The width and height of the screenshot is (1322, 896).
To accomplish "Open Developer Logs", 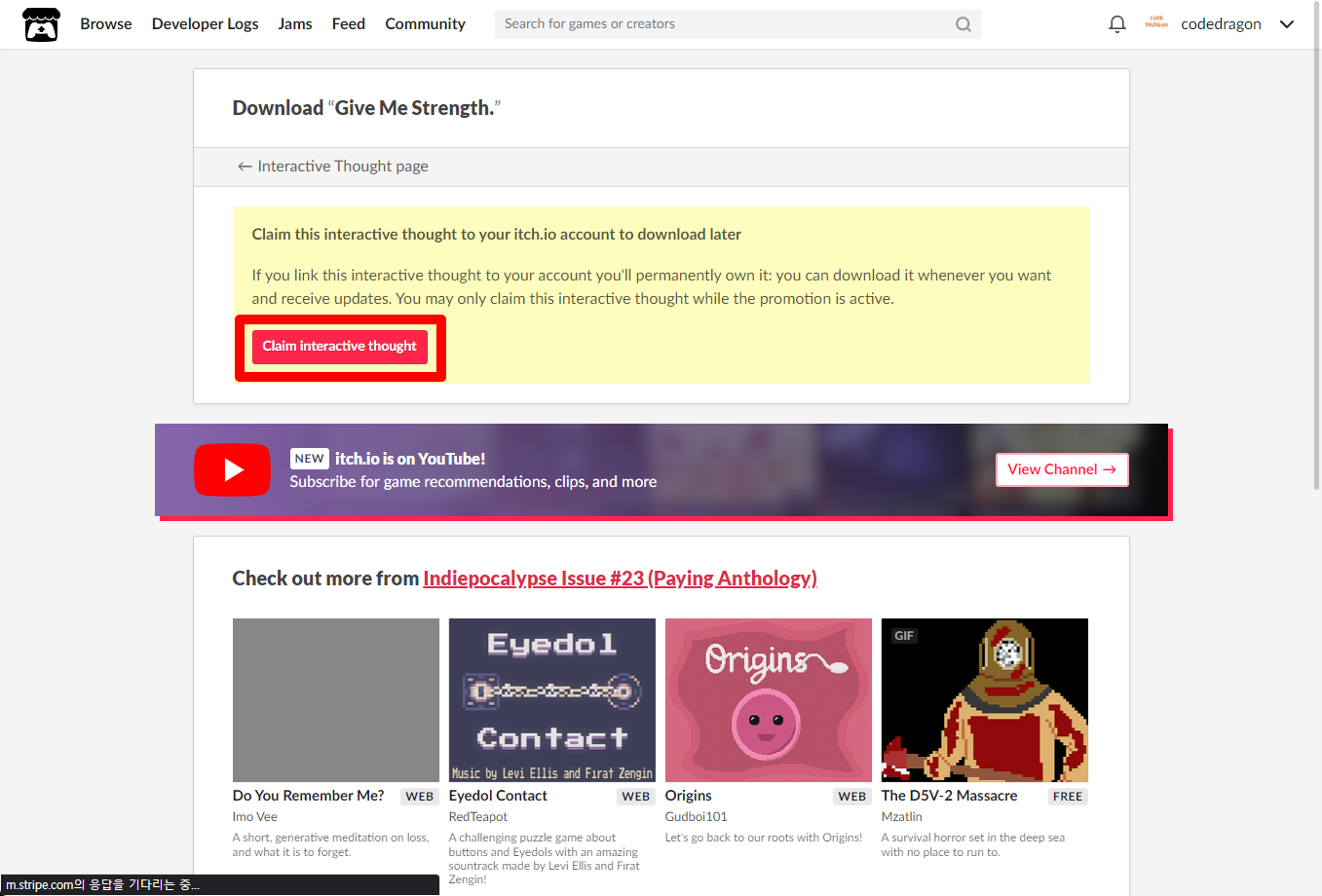I will click(x=206, y=24).
